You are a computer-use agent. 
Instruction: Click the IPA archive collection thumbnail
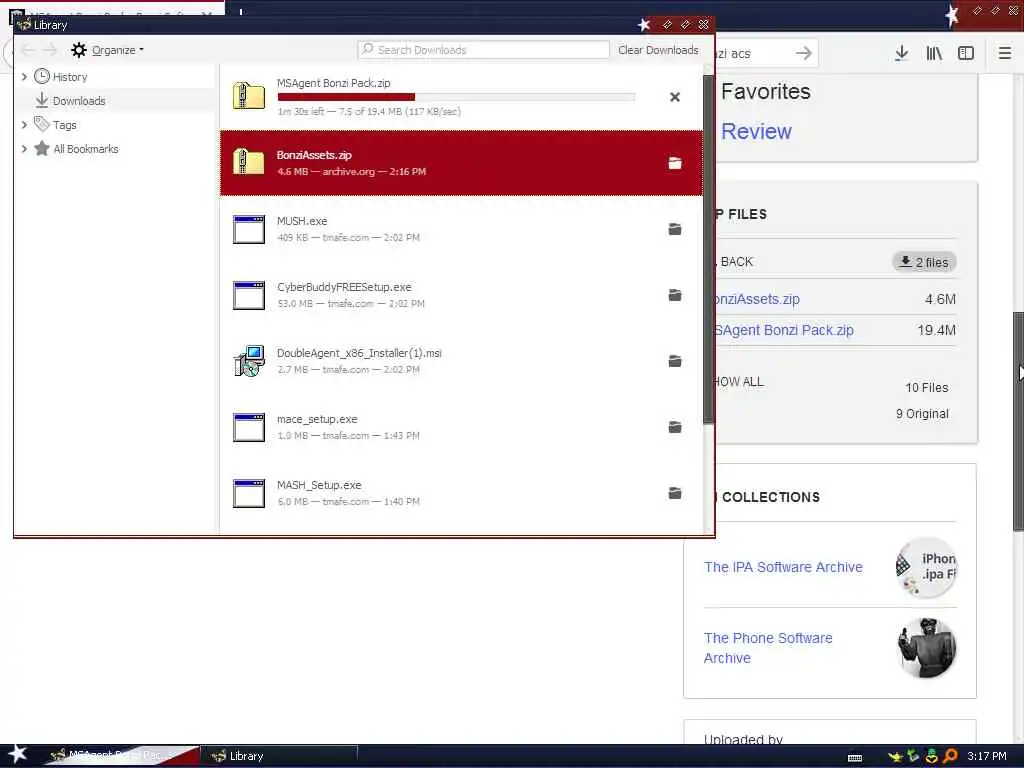pyautogui.click(x=926, y=568)
